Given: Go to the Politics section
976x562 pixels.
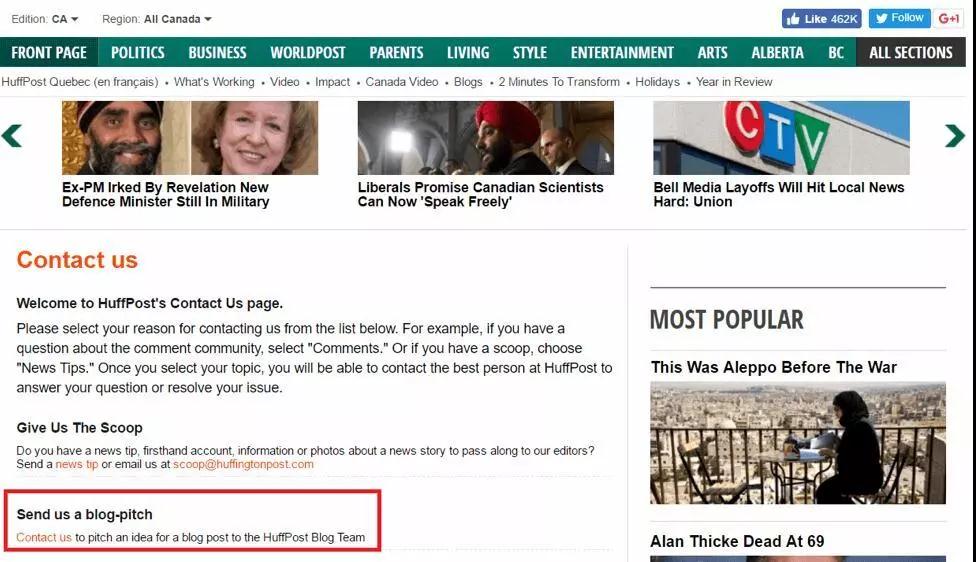Looking at the screenshot, I should (x=138, y=53).
